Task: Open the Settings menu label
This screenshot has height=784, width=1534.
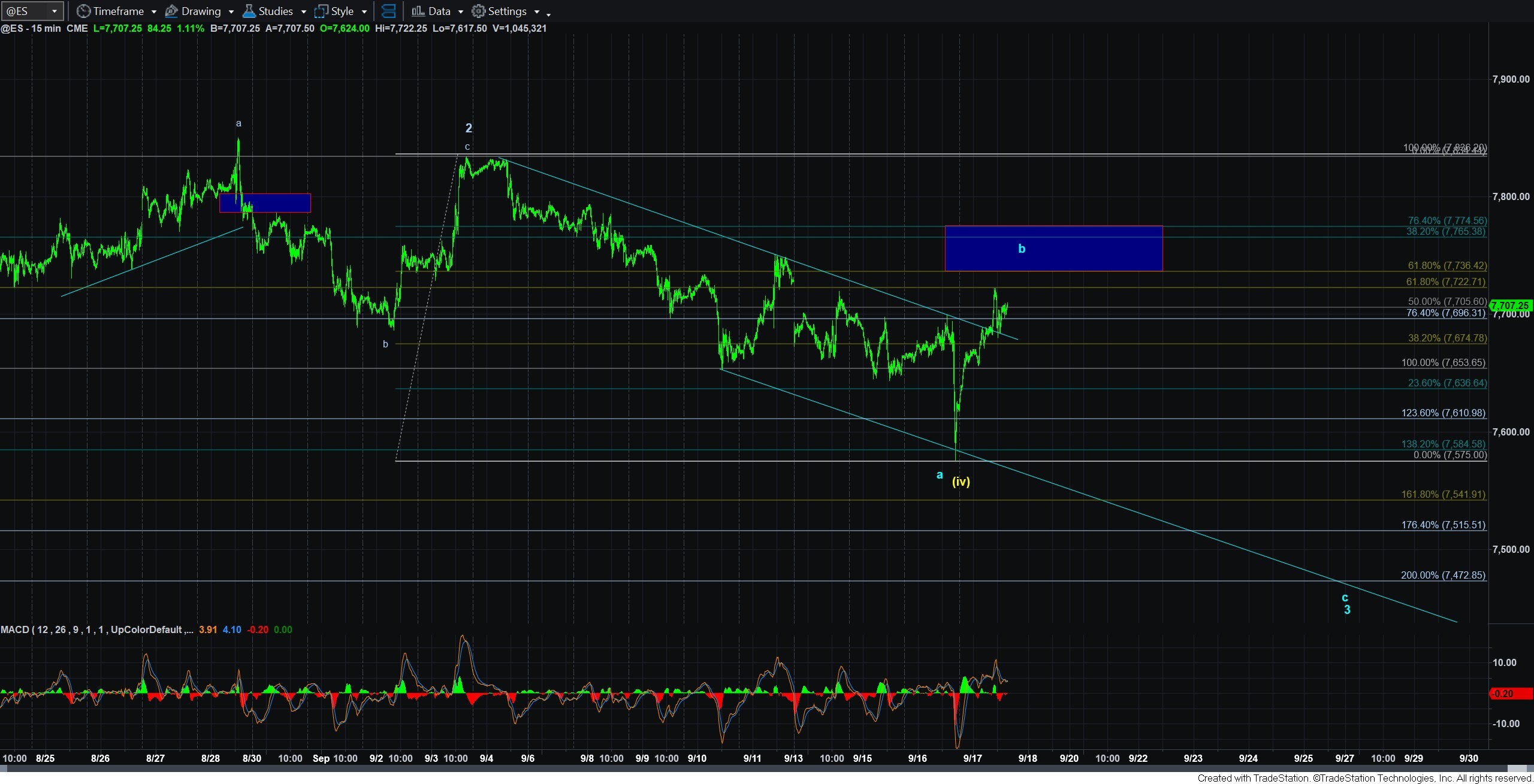Action: point(507,11)
